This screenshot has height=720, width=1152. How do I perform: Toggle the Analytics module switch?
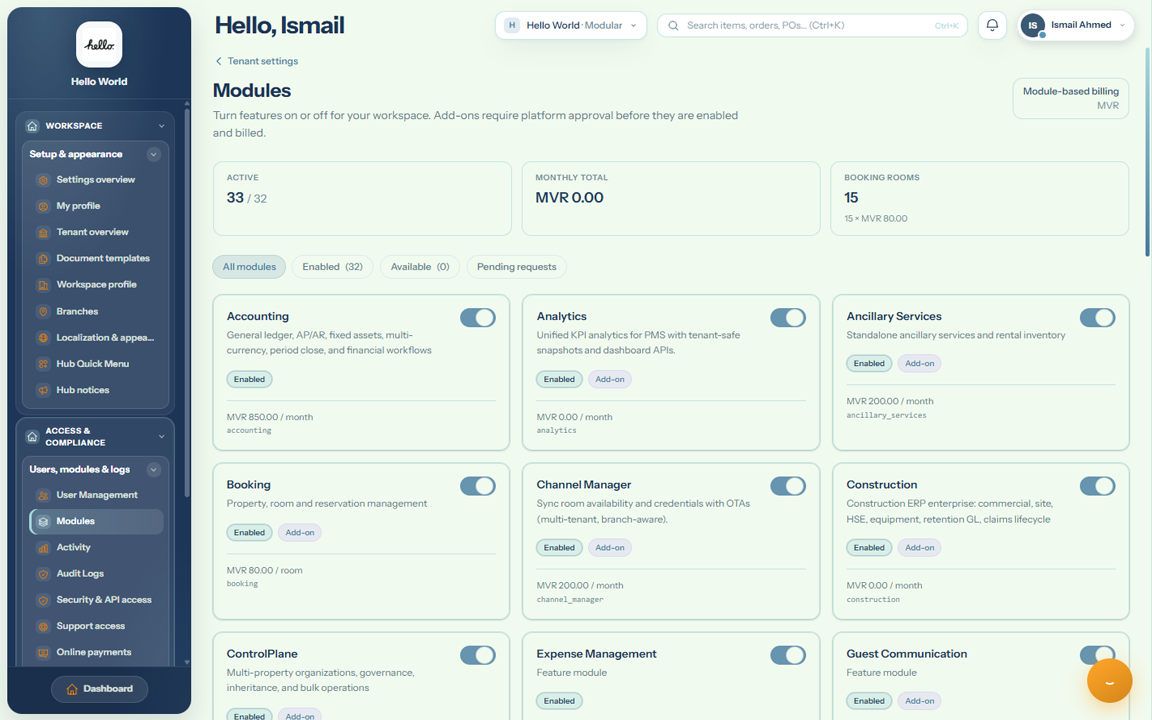coord(788,317)
